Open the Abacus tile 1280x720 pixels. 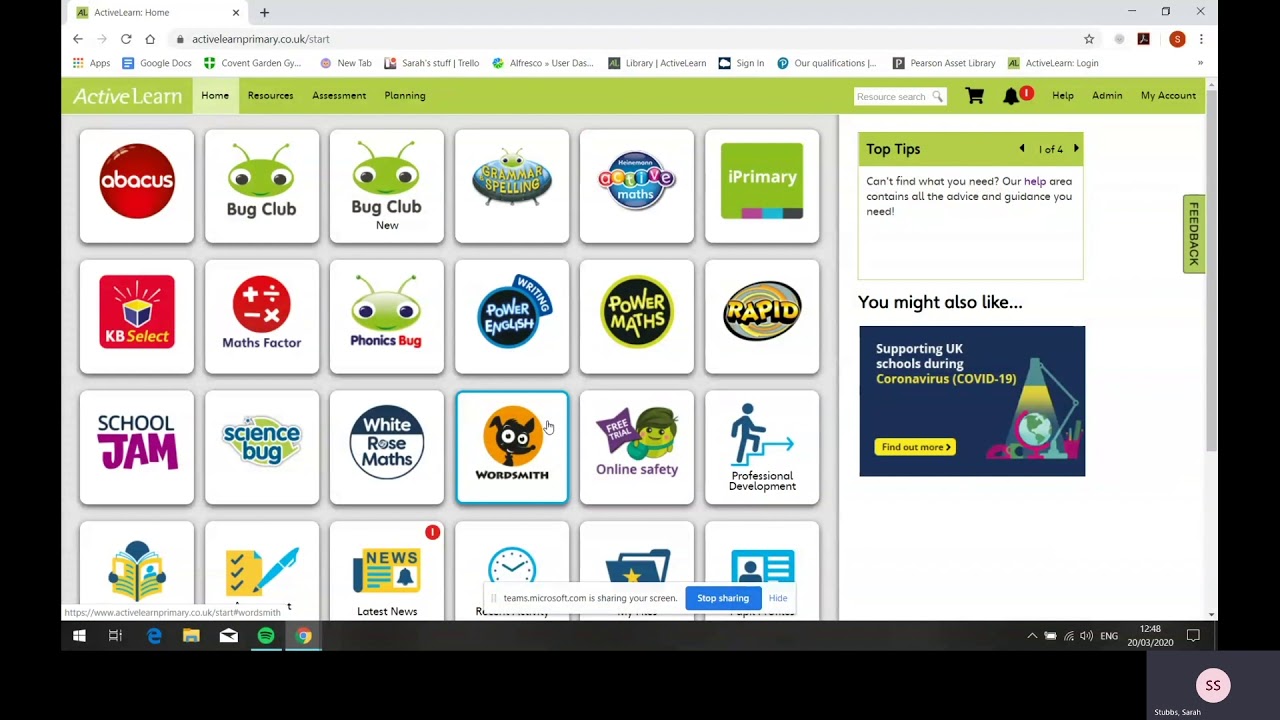tap(137, 186)
